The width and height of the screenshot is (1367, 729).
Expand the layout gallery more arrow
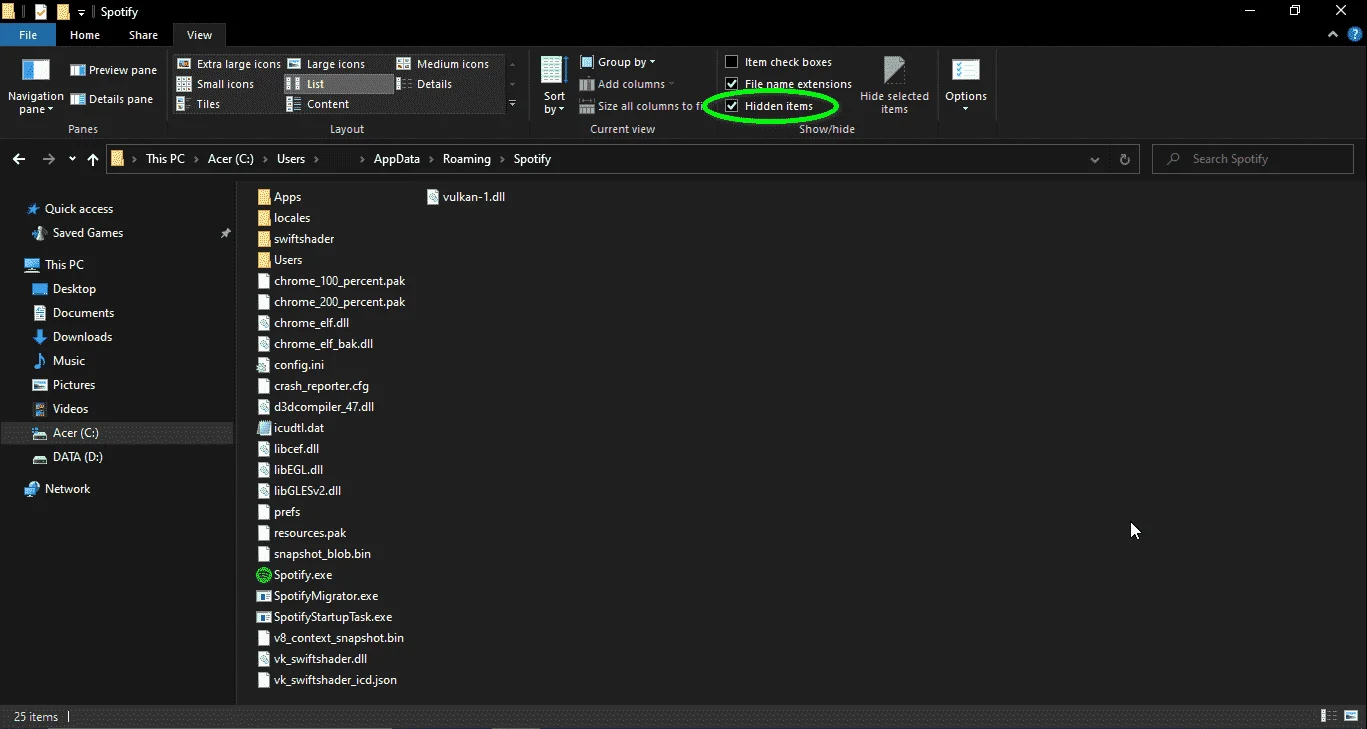tap(512, 104)
